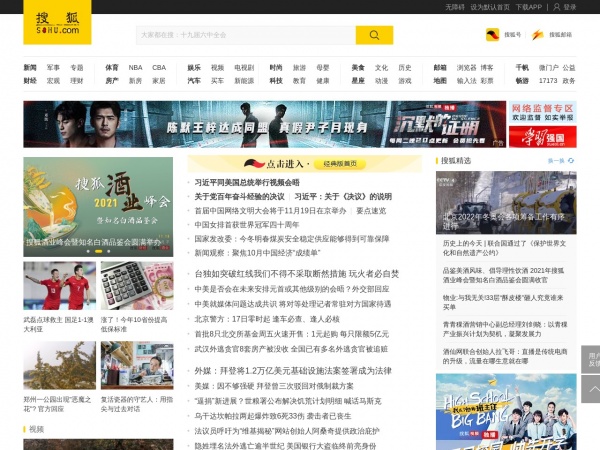Image resolution: width=600 pixels, height=450 pixels.
Task: Click the 搜狐精选 section title
Action: point(456,161)
